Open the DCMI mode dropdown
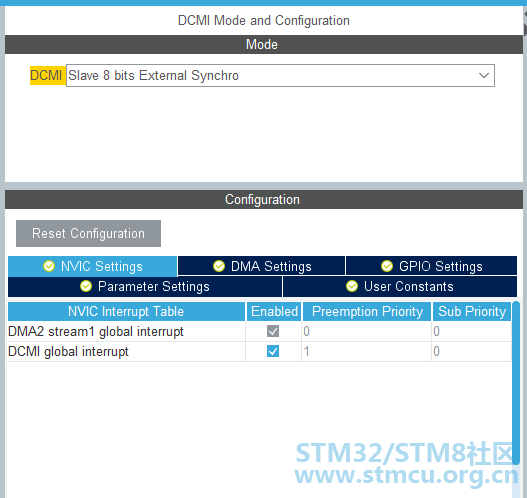527x498 pixels. click(280, 76)
